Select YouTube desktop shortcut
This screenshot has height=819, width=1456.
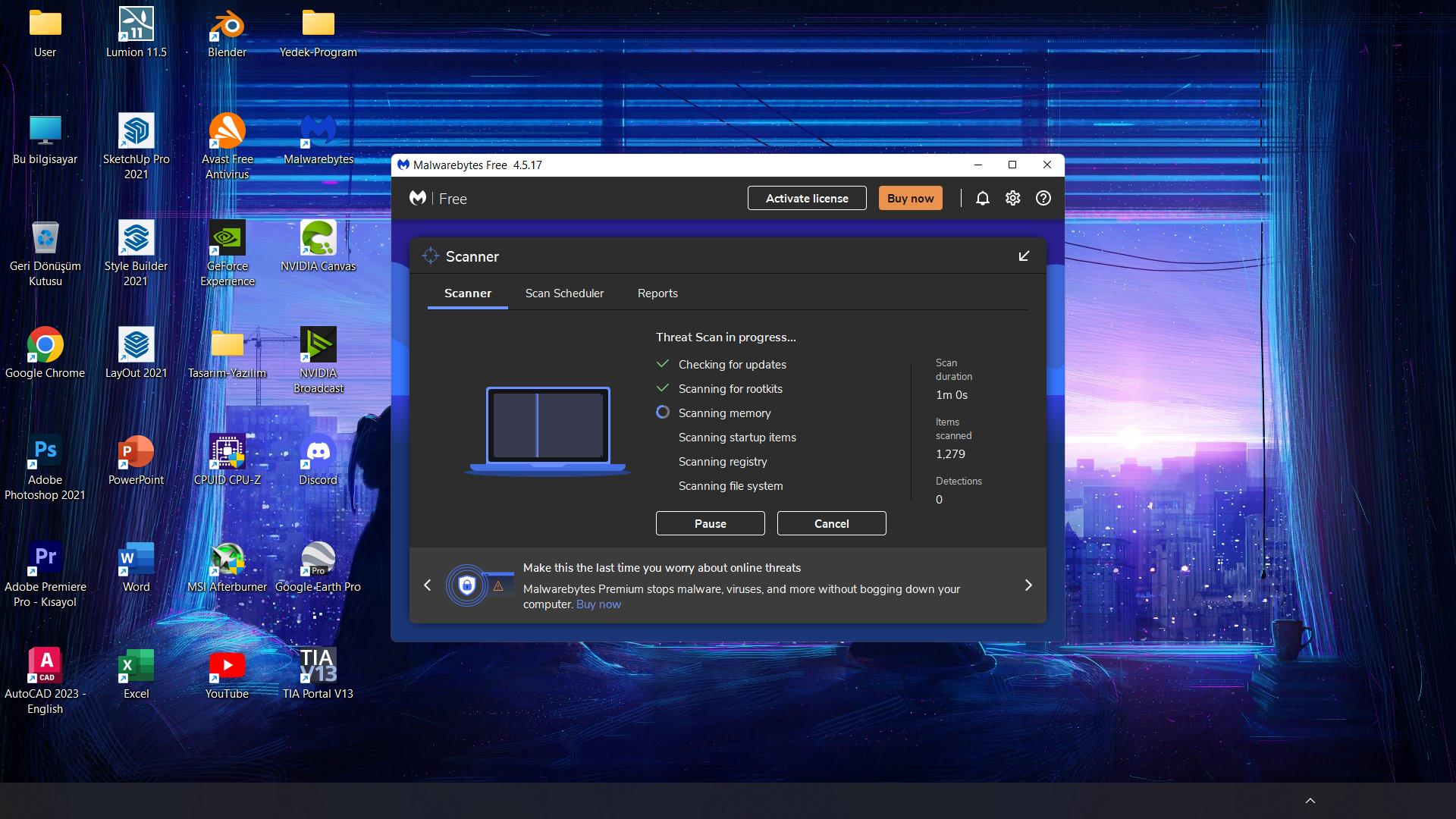pos(227,675)
